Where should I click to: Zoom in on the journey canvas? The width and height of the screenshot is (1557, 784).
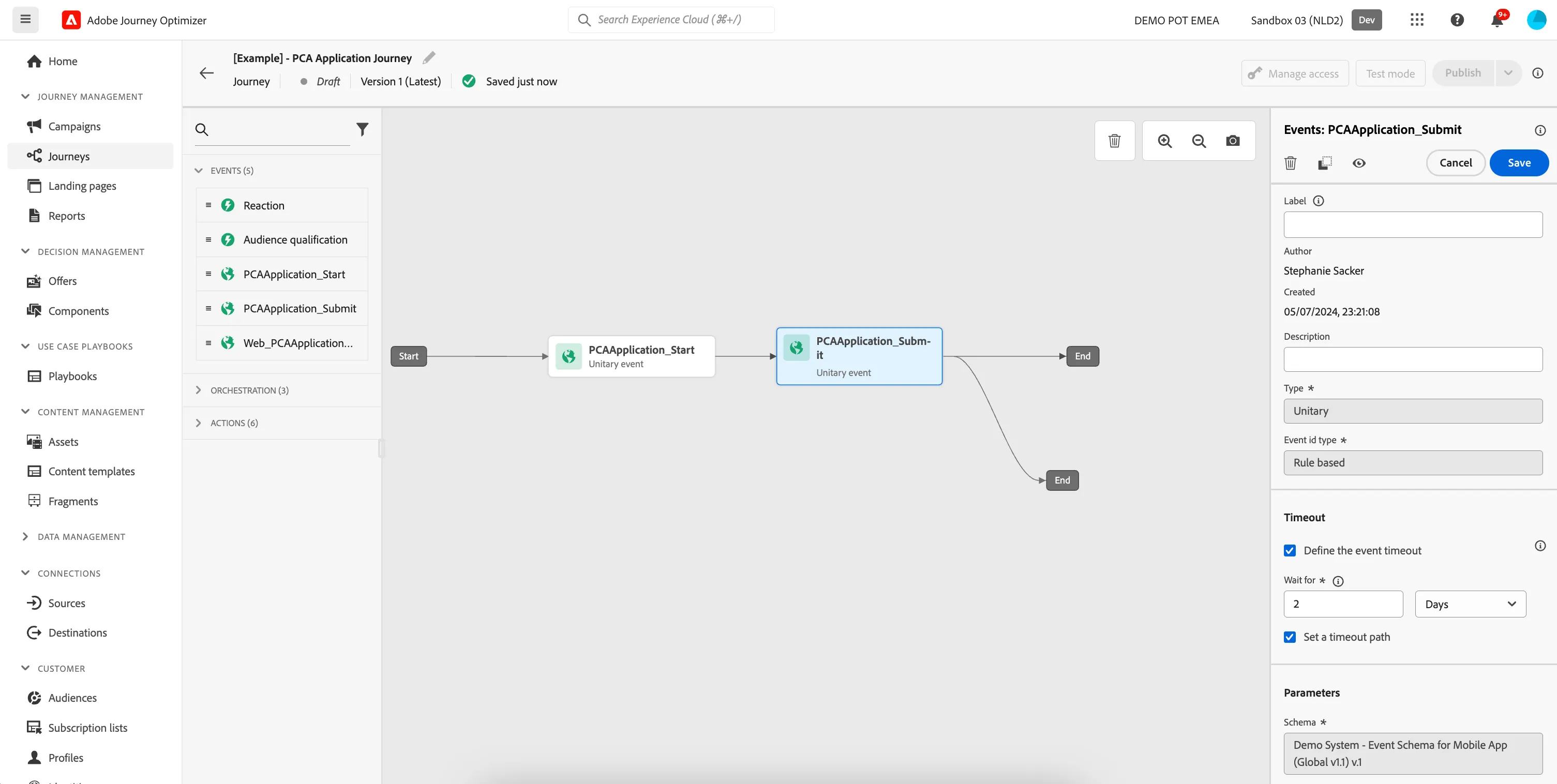(1165, 141)
